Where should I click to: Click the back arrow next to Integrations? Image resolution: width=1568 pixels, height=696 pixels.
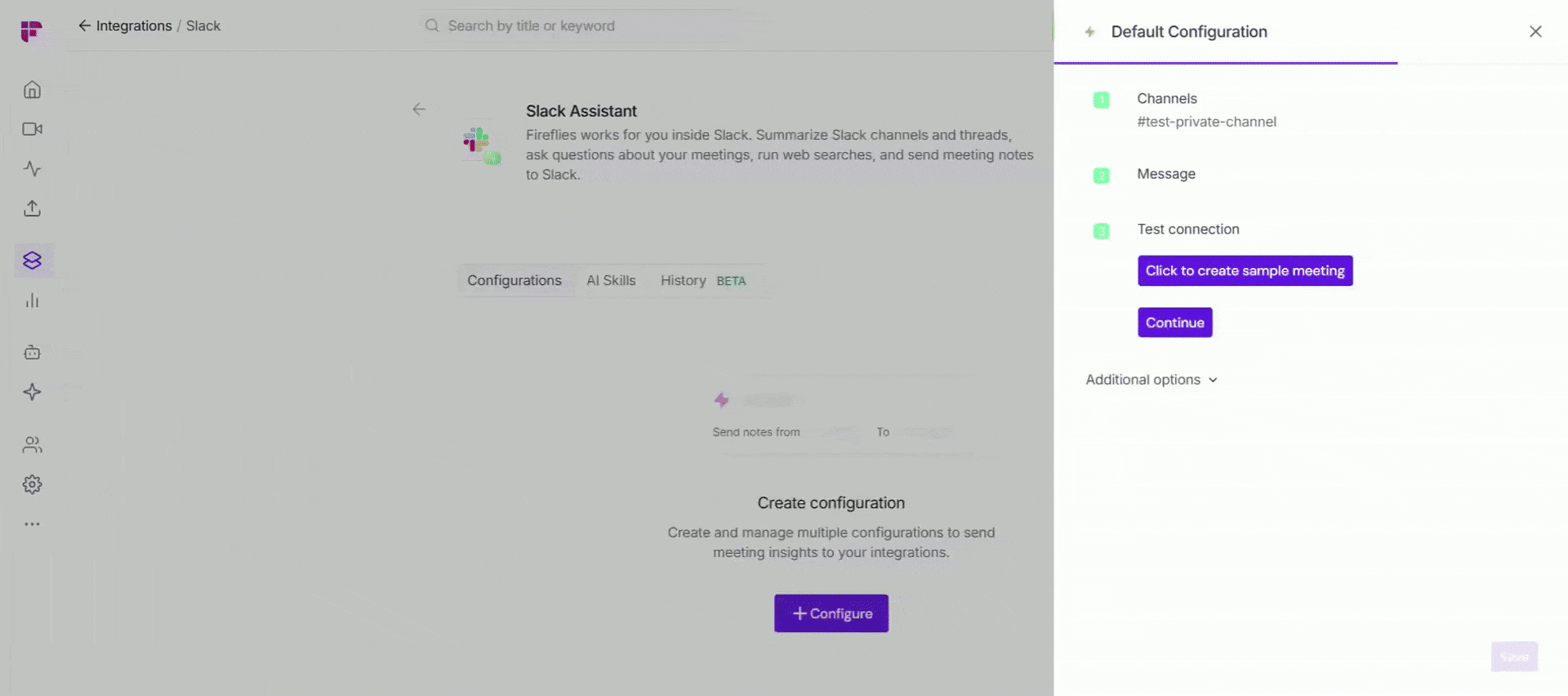coord(84,25)
